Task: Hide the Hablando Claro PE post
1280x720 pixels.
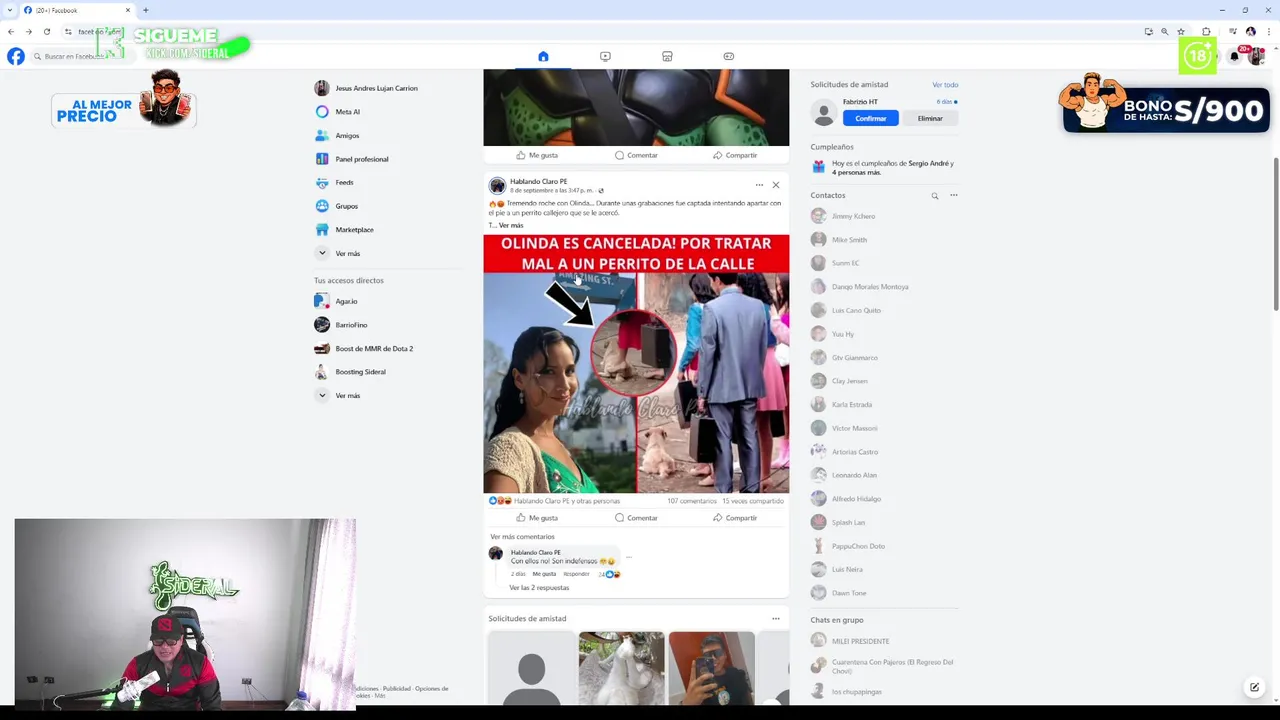Action: 776,185
